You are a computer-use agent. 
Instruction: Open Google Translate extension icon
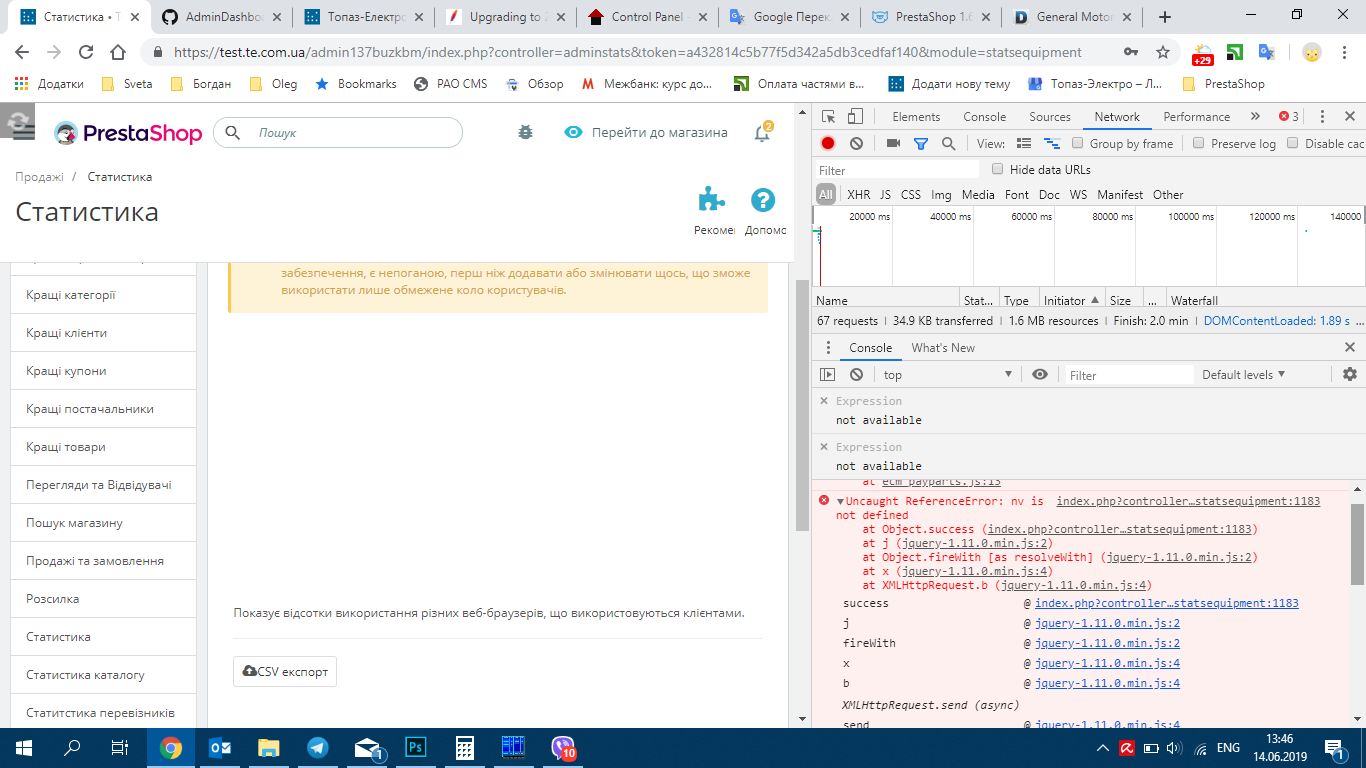pos(1266,52)
